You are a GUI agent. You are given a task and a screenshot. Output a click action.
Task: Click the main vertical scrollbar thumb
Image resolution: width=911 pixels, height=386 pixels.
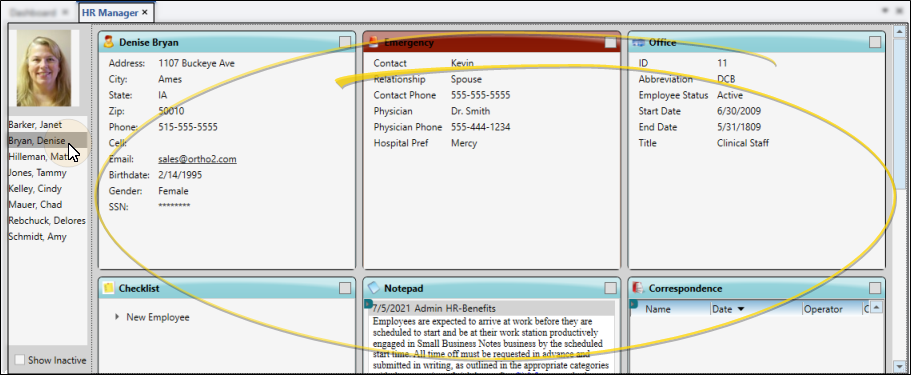pos(899,113)
